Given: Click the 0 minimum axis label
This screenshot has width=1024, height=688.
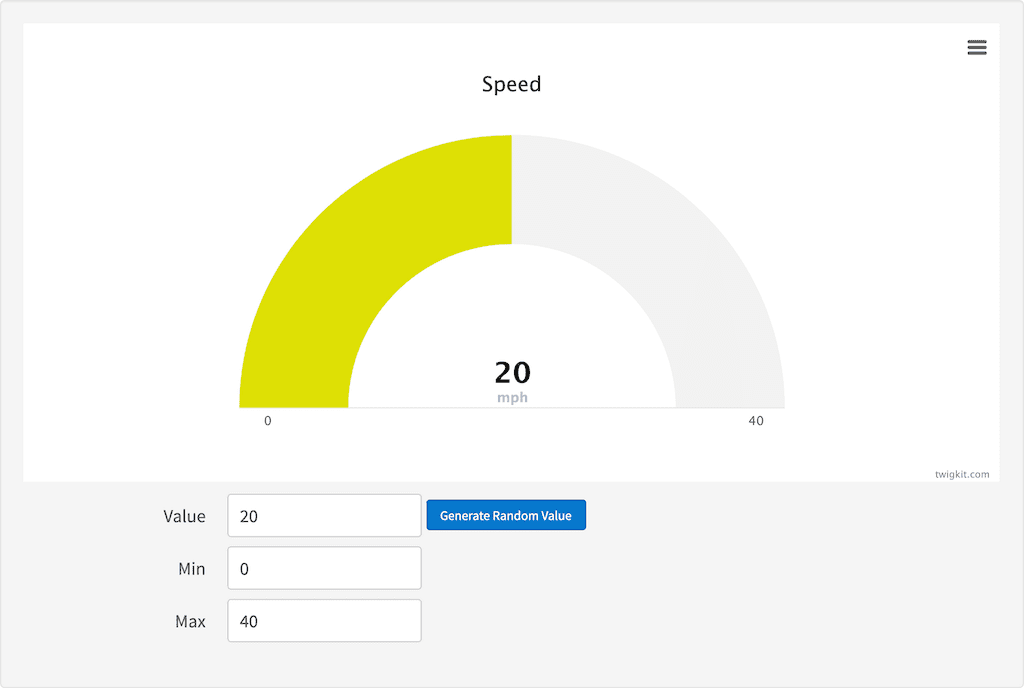Looking at the screenshot, I should 267,421.
